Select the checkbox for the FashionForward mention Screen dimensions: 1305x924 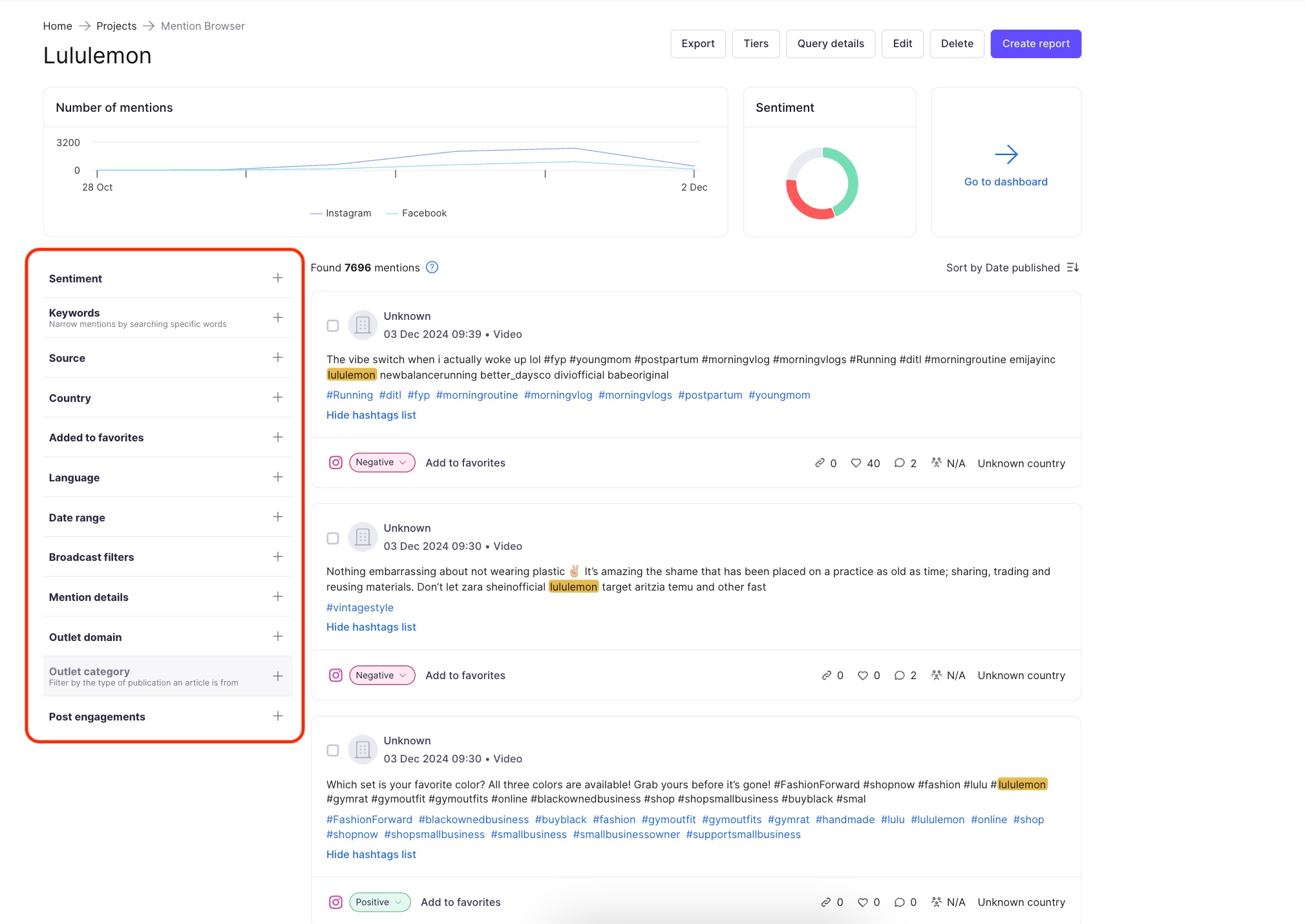(x=333, y=750)
